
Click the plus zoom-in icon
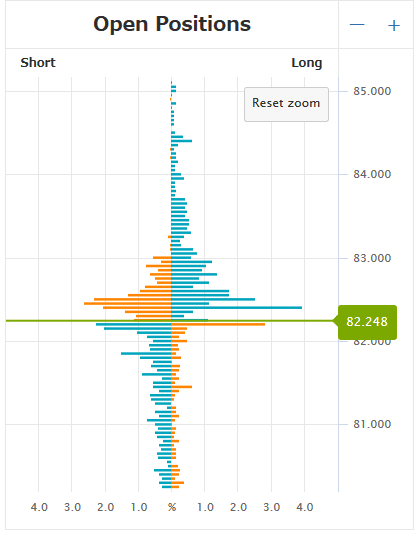point(394,25)
